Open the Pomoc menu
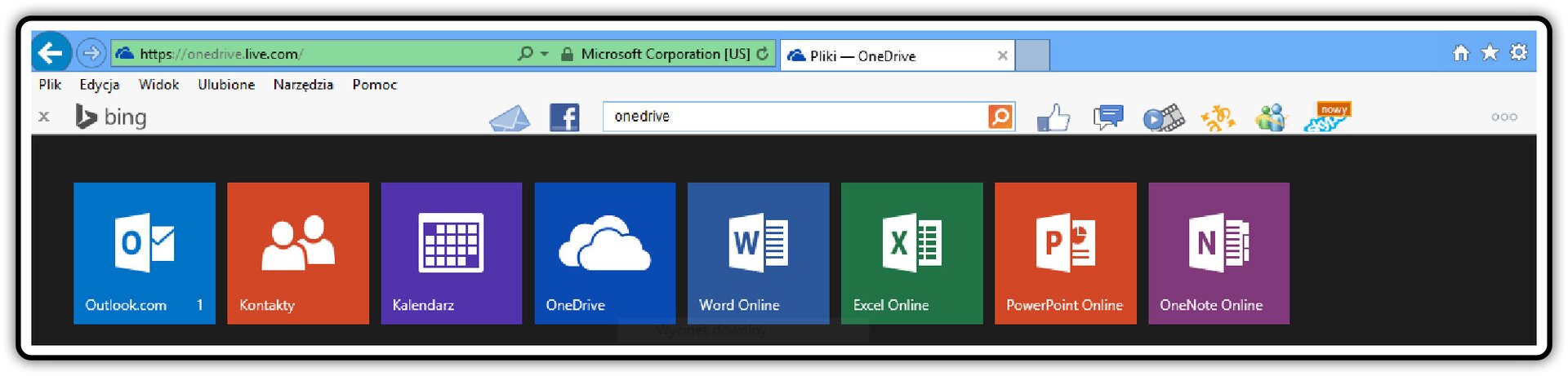This screenshot has width=1568, height=376. (375, 84)
